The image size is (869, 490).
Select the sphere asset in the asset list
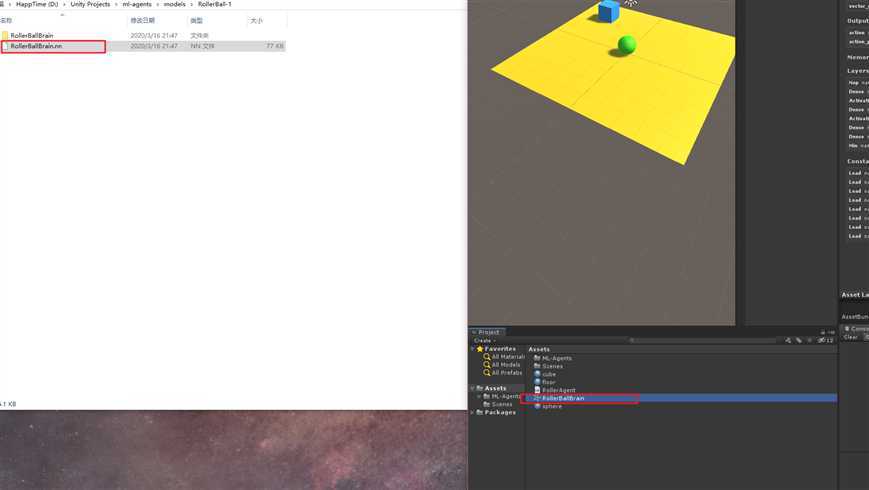pyautogui.click(x=548, y=406)
